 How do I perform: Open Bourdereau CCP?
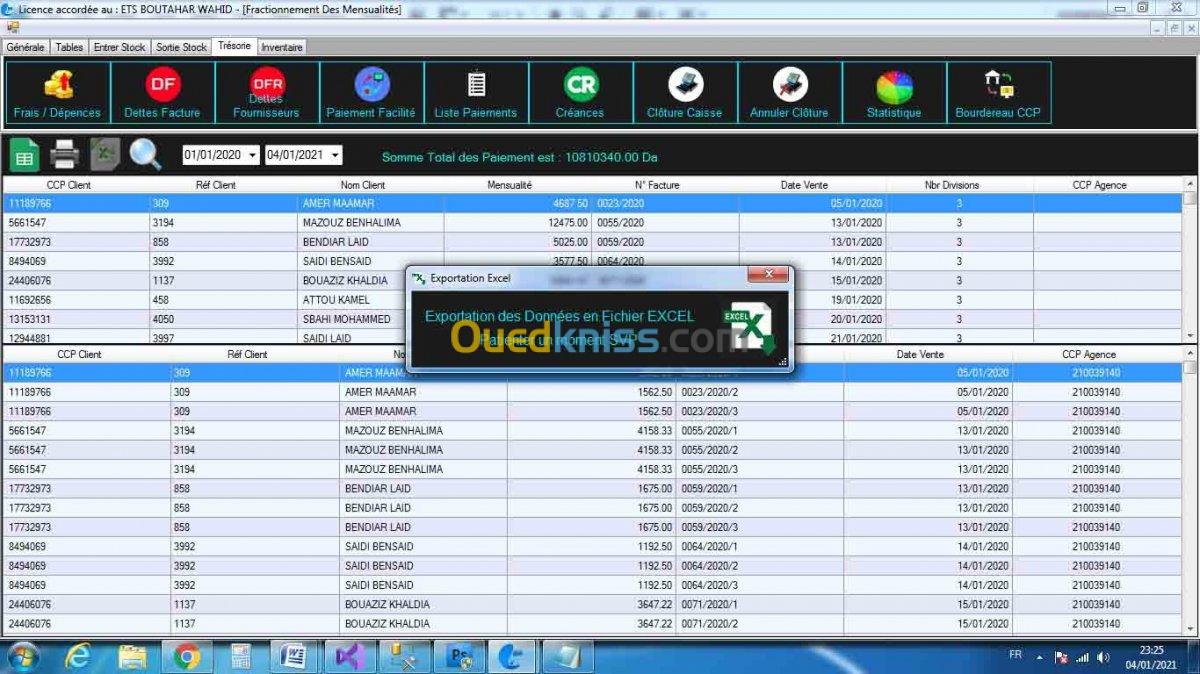pos(999,93)
